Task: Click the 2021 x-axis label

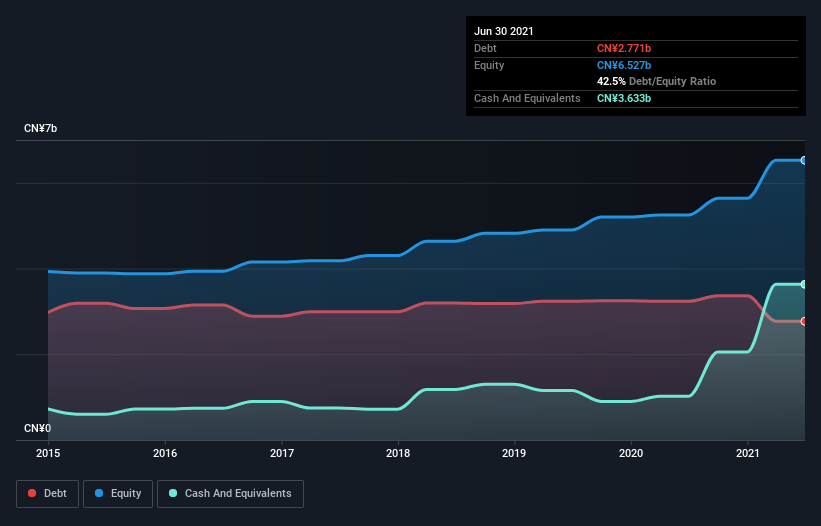Action: pyautogui.click(x=748, y=453)
